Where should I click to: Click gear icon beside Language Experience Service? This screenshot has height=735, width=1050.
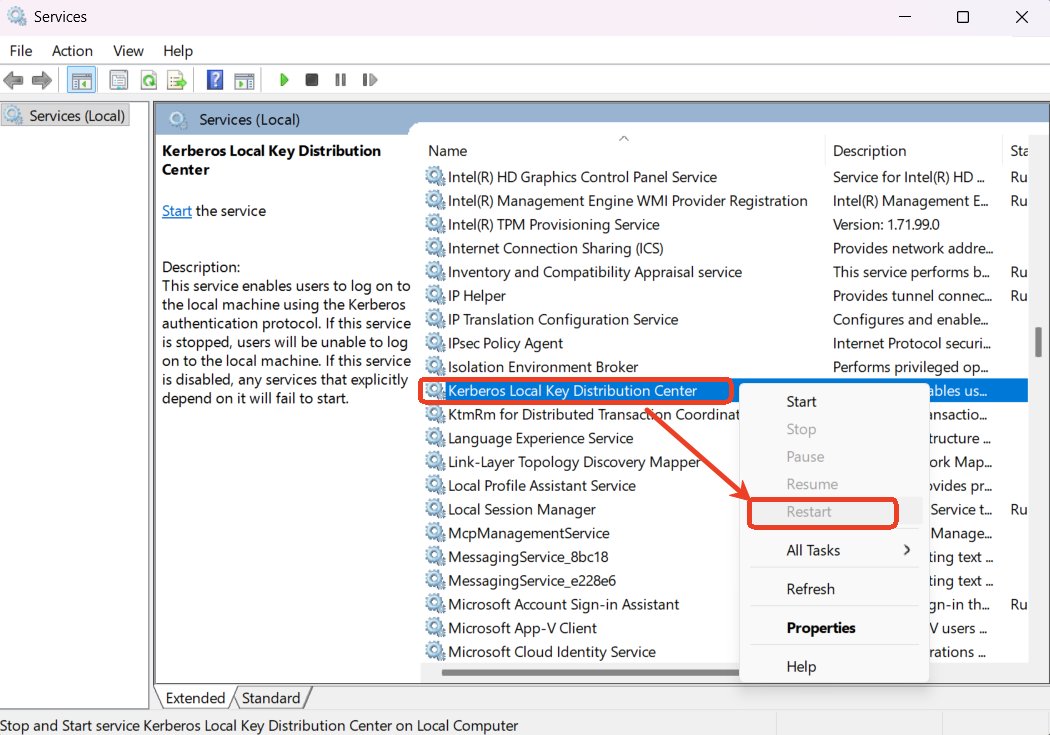(x=435, y=438)
